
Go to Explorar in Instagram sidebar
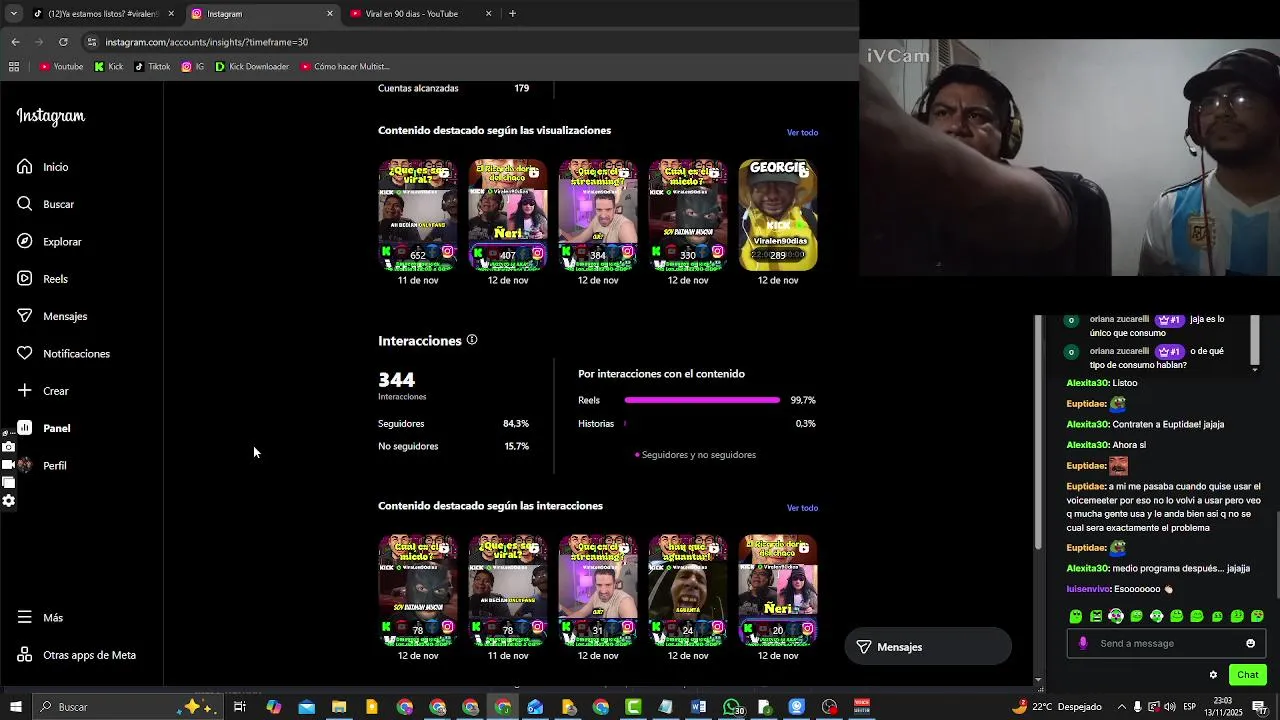pos(48,242)
